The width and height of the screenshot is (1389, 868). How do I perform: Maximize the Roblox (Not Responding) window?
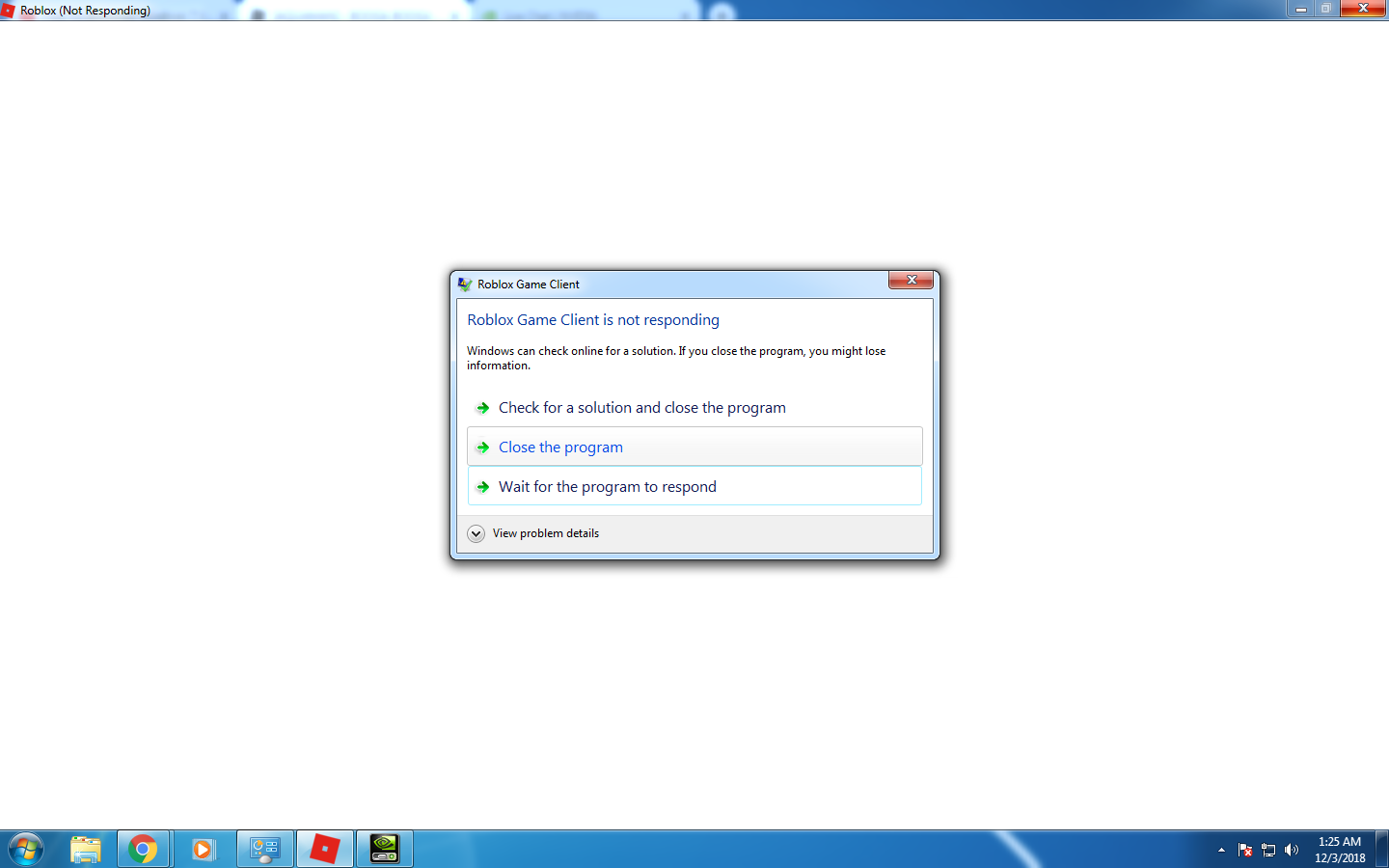pyautogui.click(x=1326, y=9)
